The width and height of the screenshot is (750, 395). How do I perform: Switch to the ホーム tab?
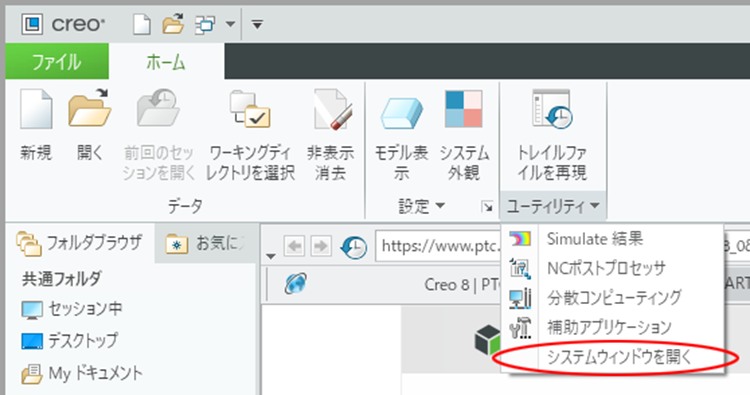(x=166, y=61)
